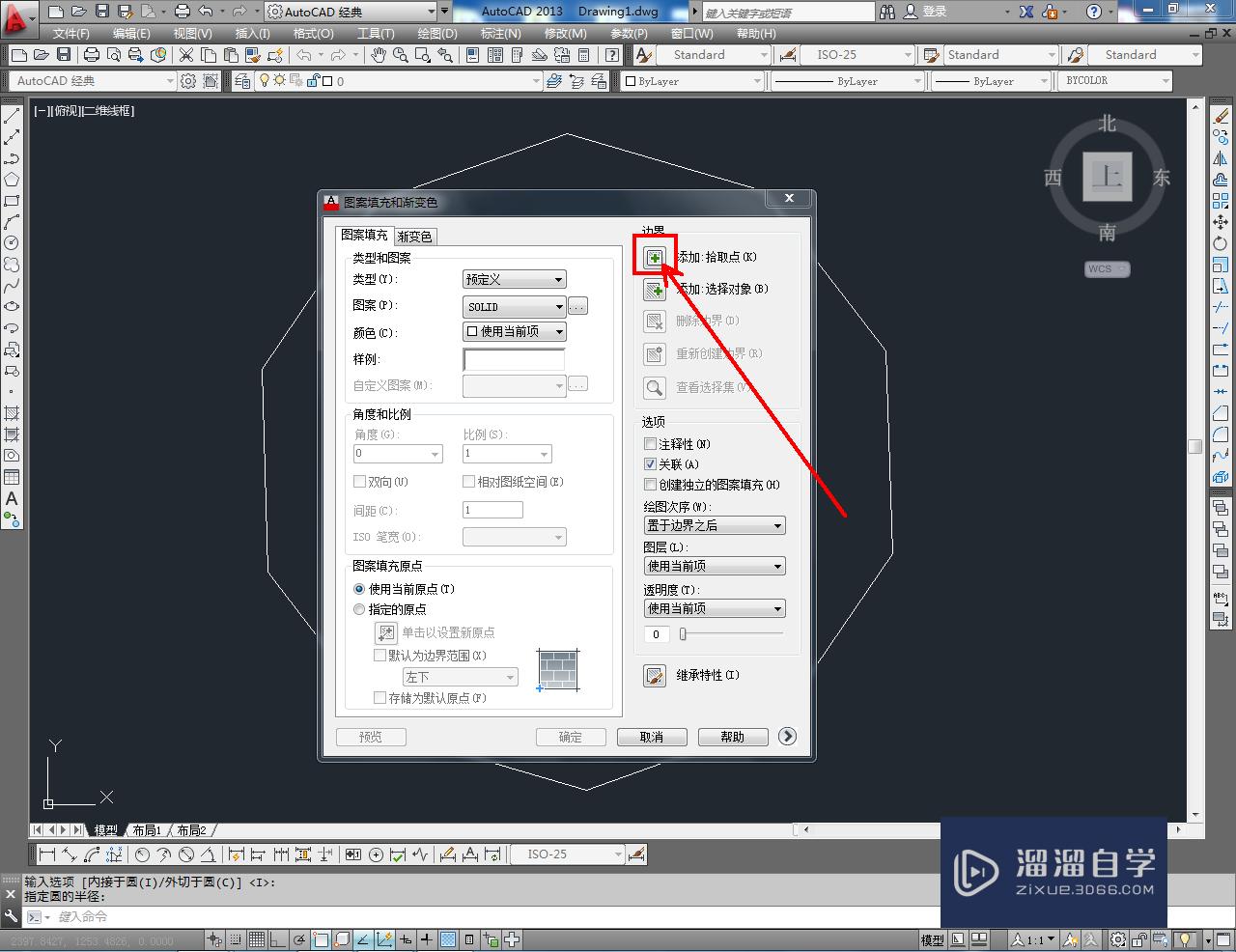Image resolution: width=1236 pixels, height=952 pixels.
Task: Toggle Polar Tracking in status bar
Action: point(299,939)
